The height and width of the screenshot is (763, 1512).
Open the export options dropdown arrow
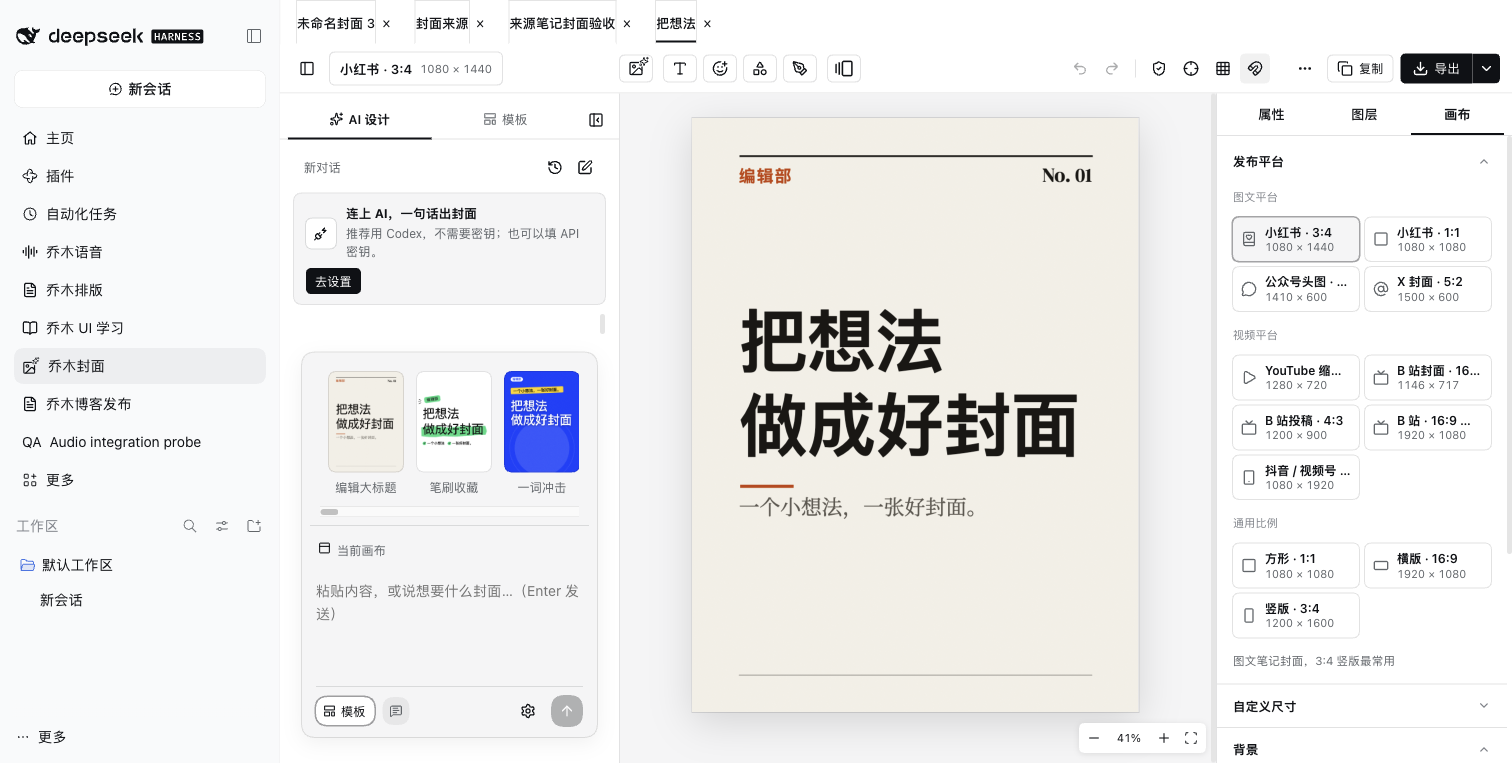[x=1487, y=68]
